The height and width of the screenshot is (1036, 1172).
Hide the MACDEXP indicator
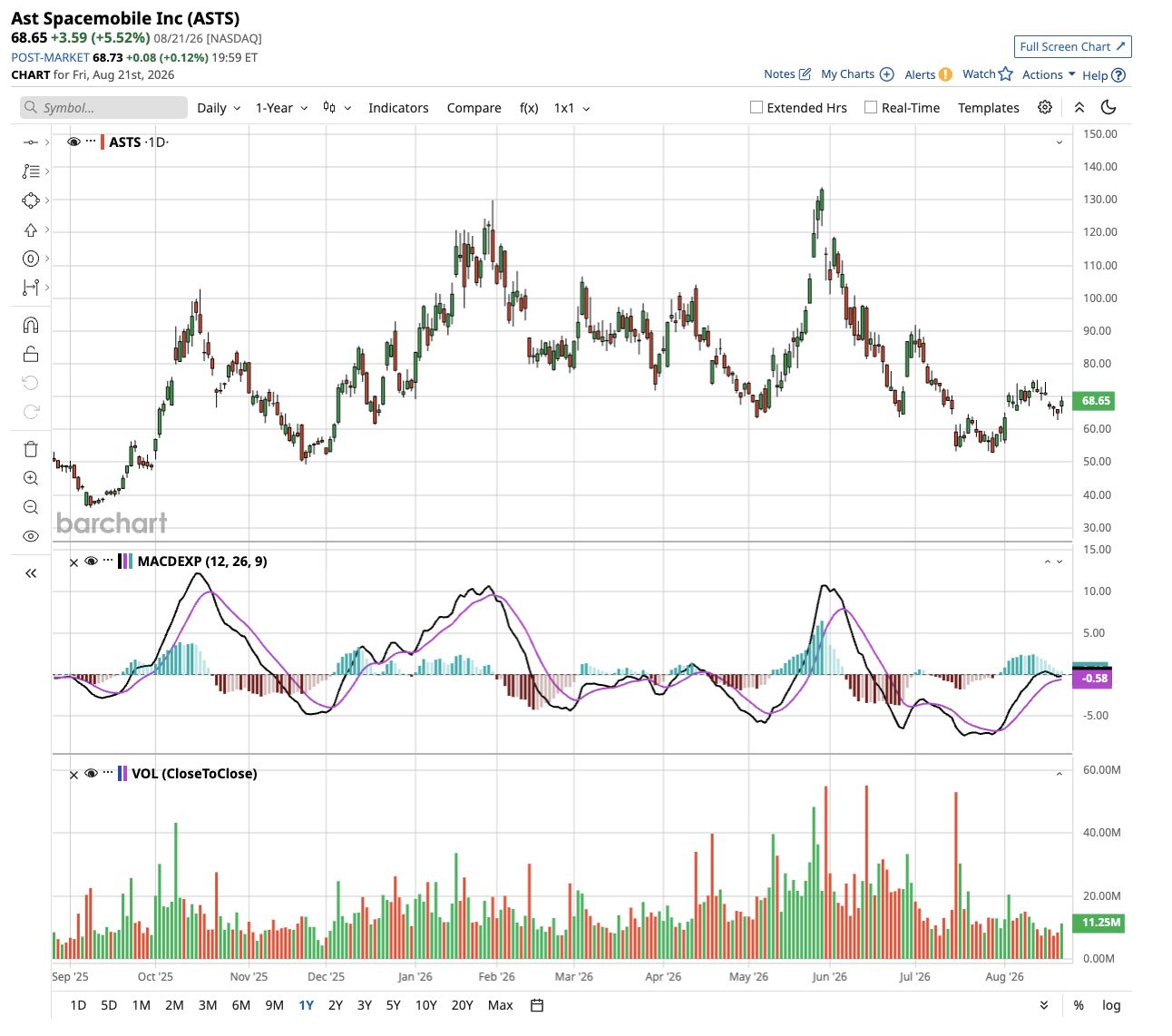tap(91, 561)
